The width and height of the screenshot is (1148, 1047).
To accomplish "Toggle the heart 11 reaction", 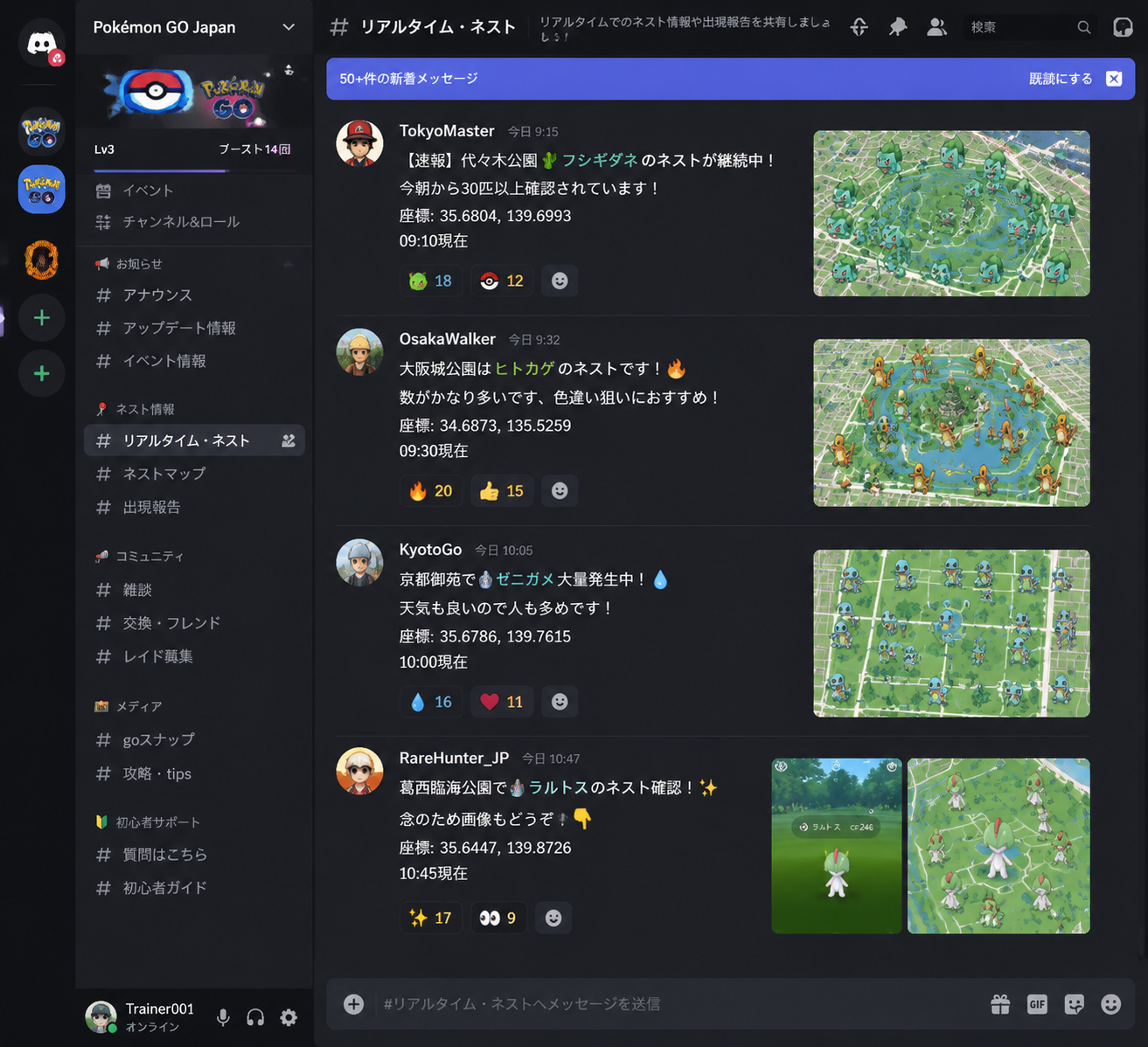I will pyautogui.click(x=502, y=702).
